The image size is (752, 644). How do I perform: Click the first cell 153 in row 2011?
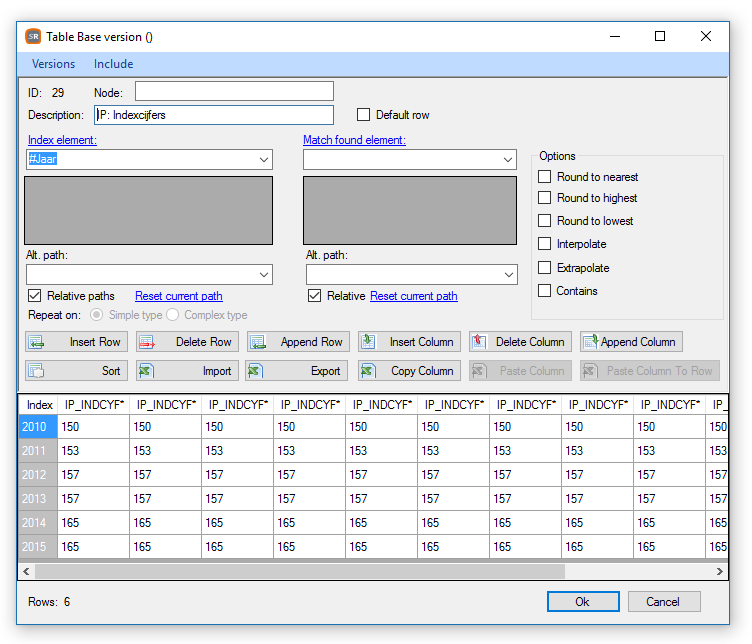pos(94,451)
